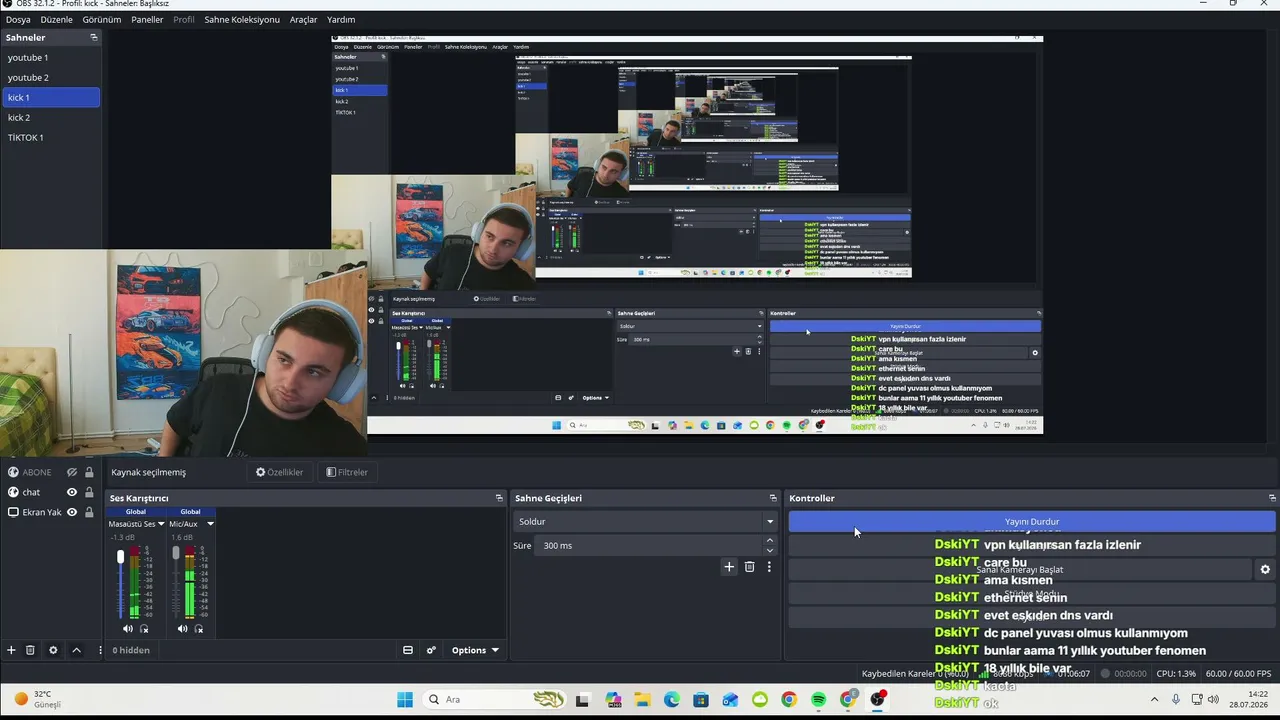The height and width of the screenshot is (720, 1280).
Task: Open File Explorer from the taskbar
Action: (642, 700)
